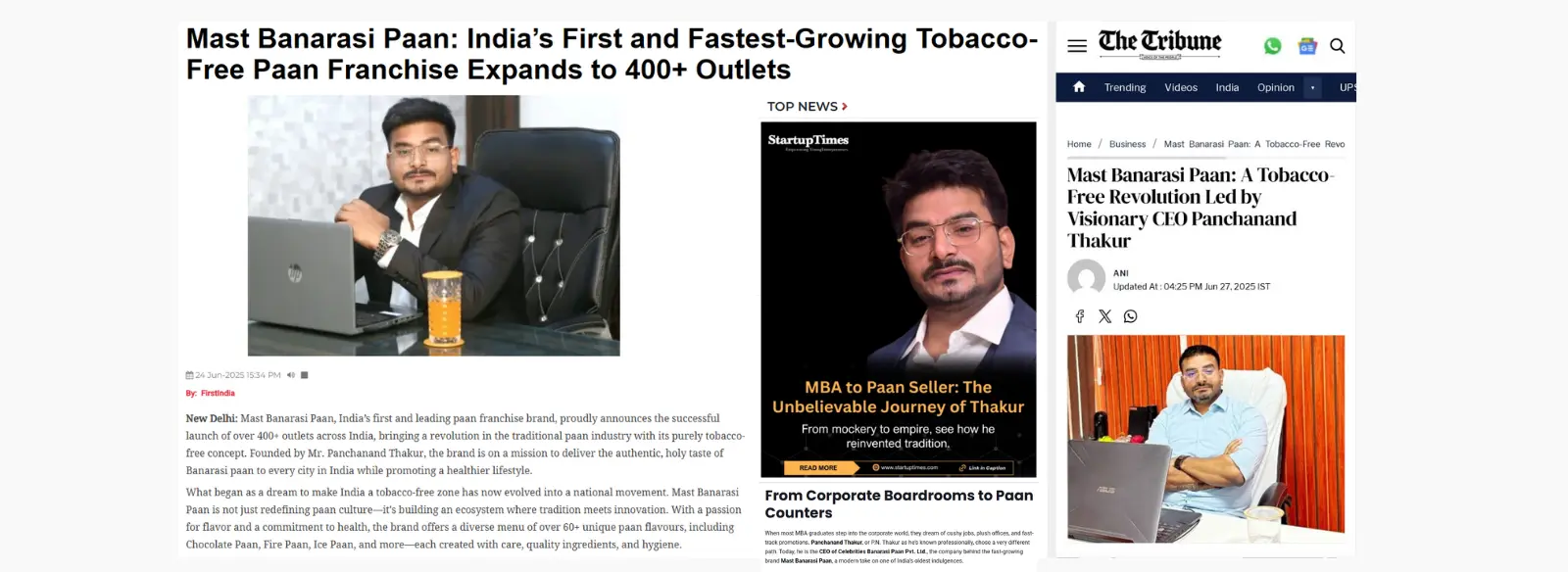The height and width of the screenshot is (572, 1568).
Task: Open the Tribune hamburger menu
Action: (x=1077, y=46)
